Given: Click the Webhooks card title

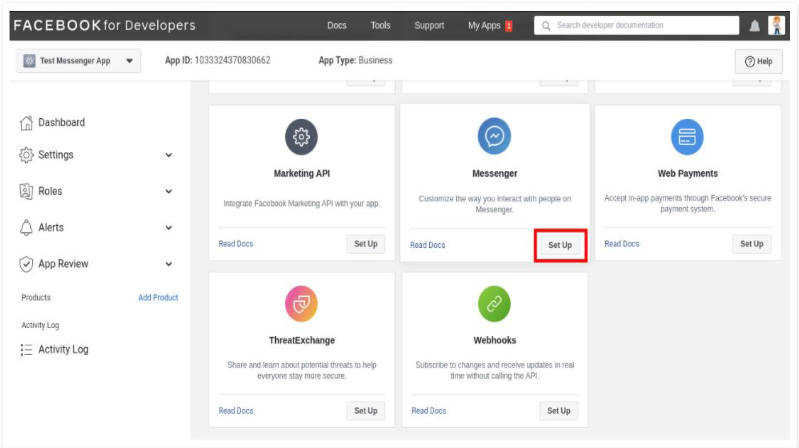Looking at the screenshot, I should [x=494, y=340].
